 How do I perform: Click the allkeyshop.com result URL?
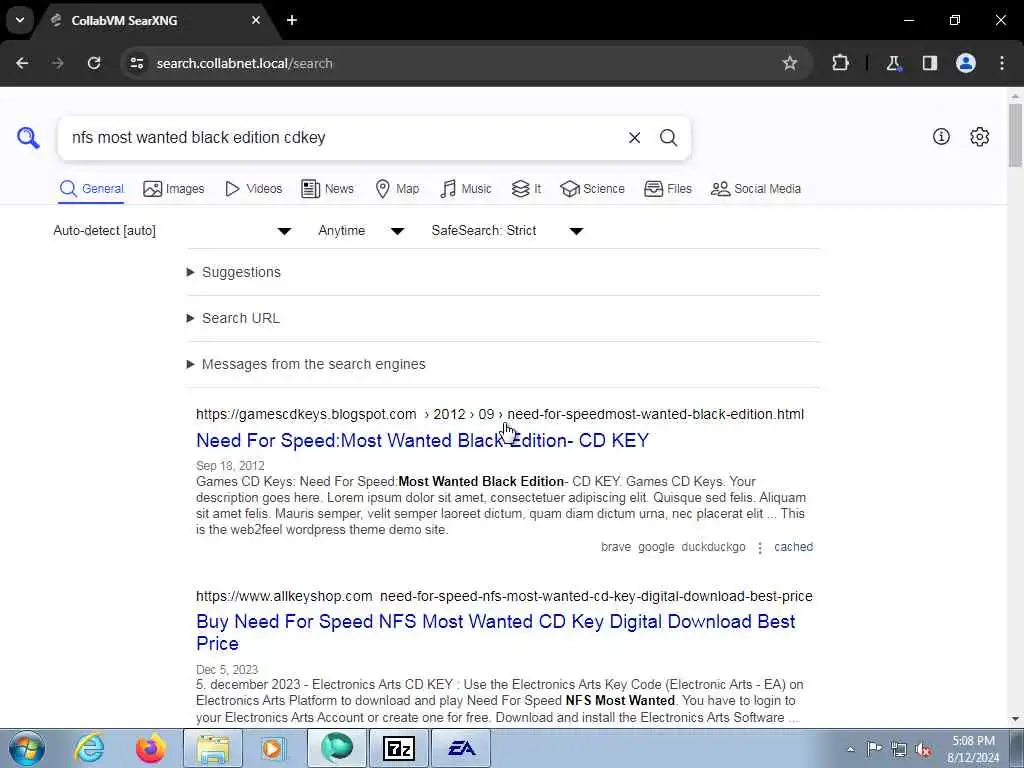tap(504, 596)
